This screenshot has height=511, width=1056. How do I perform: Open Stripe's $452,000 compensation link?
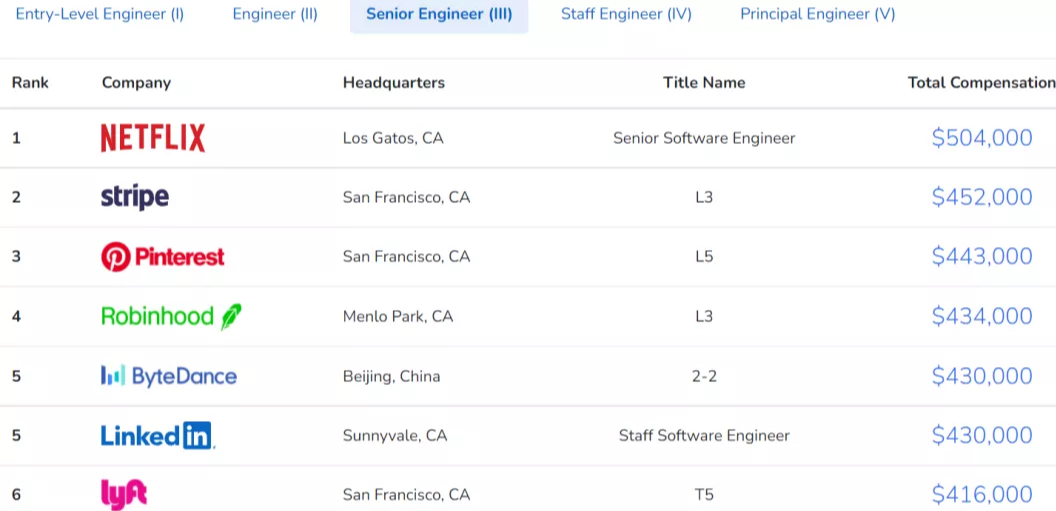pyautogui.click(x=982, y=197)
